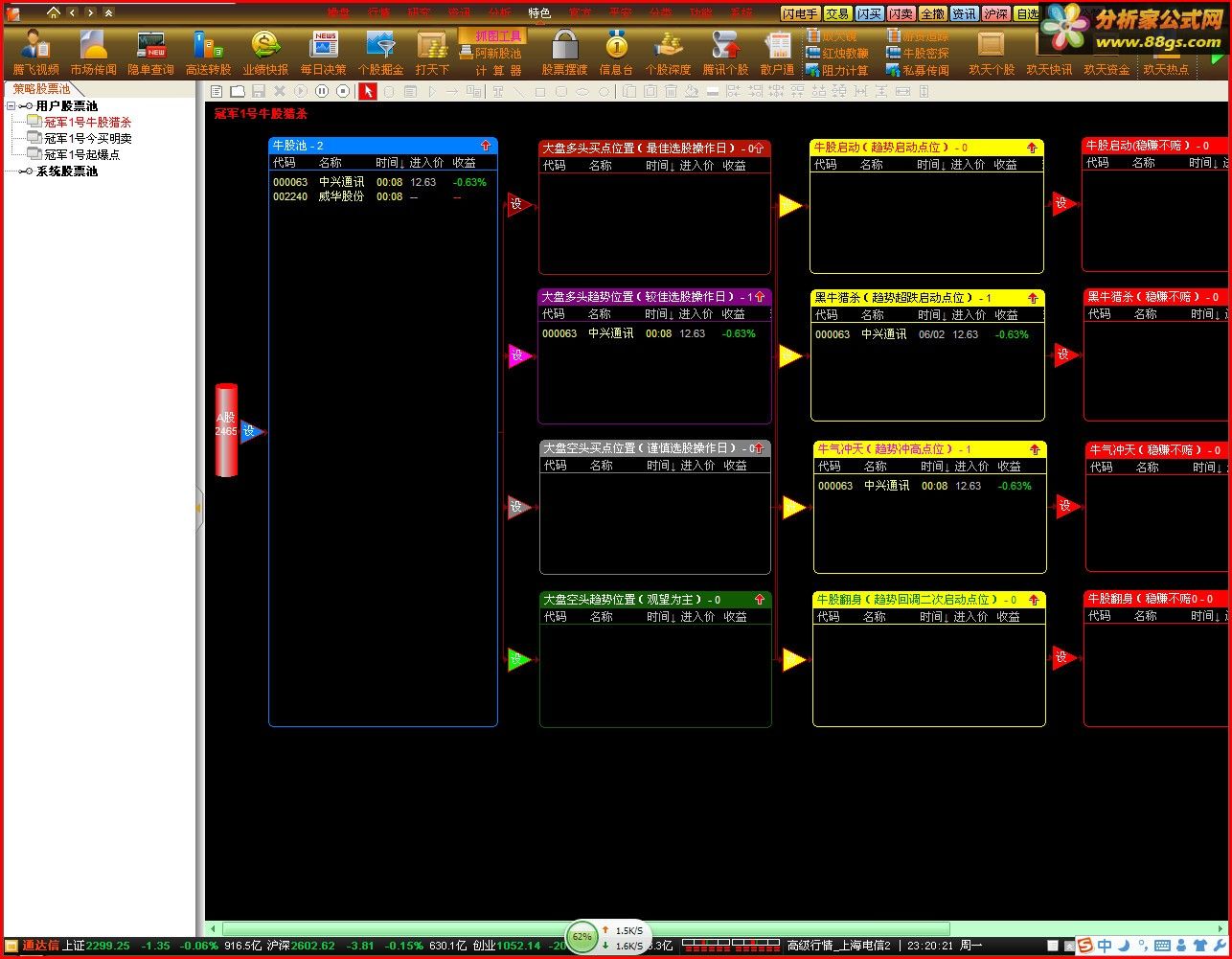Click the 每日决策 news icon

click(x=323, y=53)
